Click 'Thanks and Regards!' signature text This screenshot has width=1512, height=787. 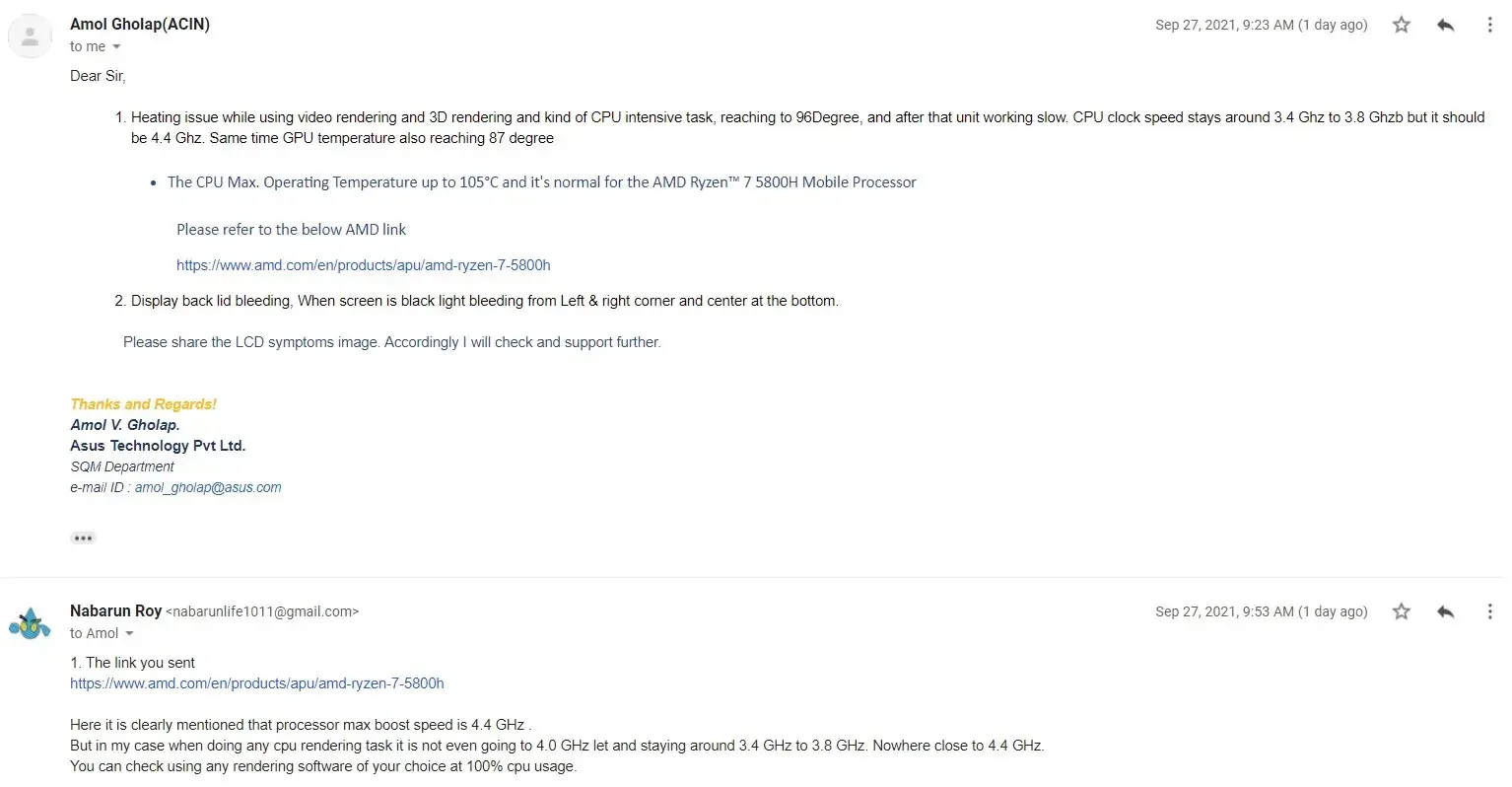(143, 404)
